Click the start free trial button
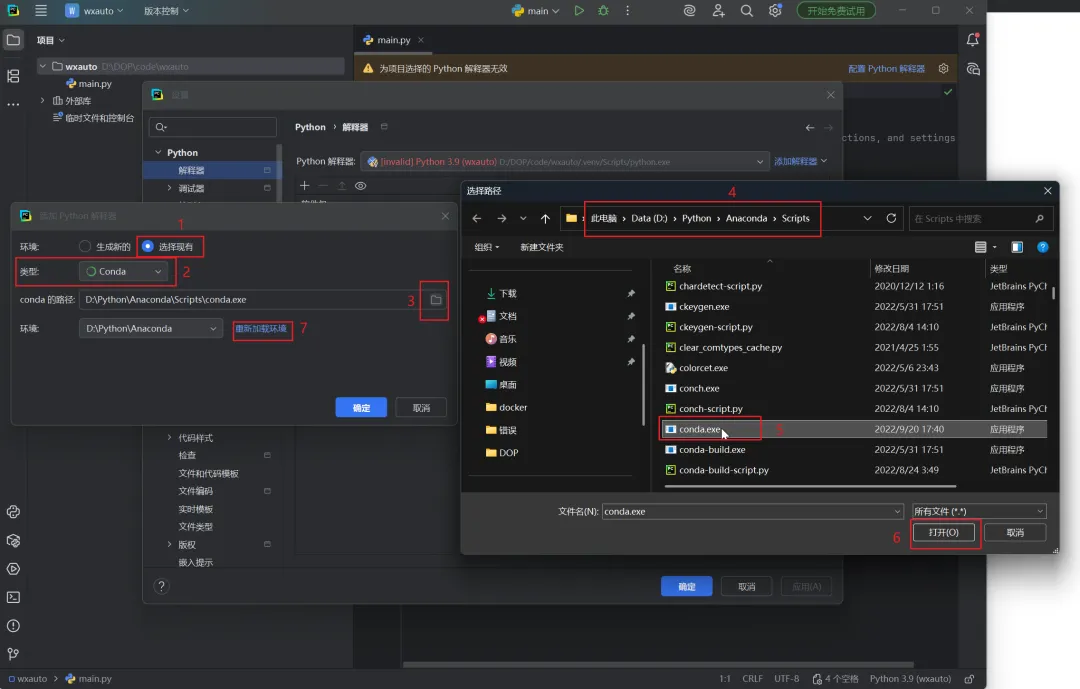The image size is (1080, 689). [x=836, y=10]
